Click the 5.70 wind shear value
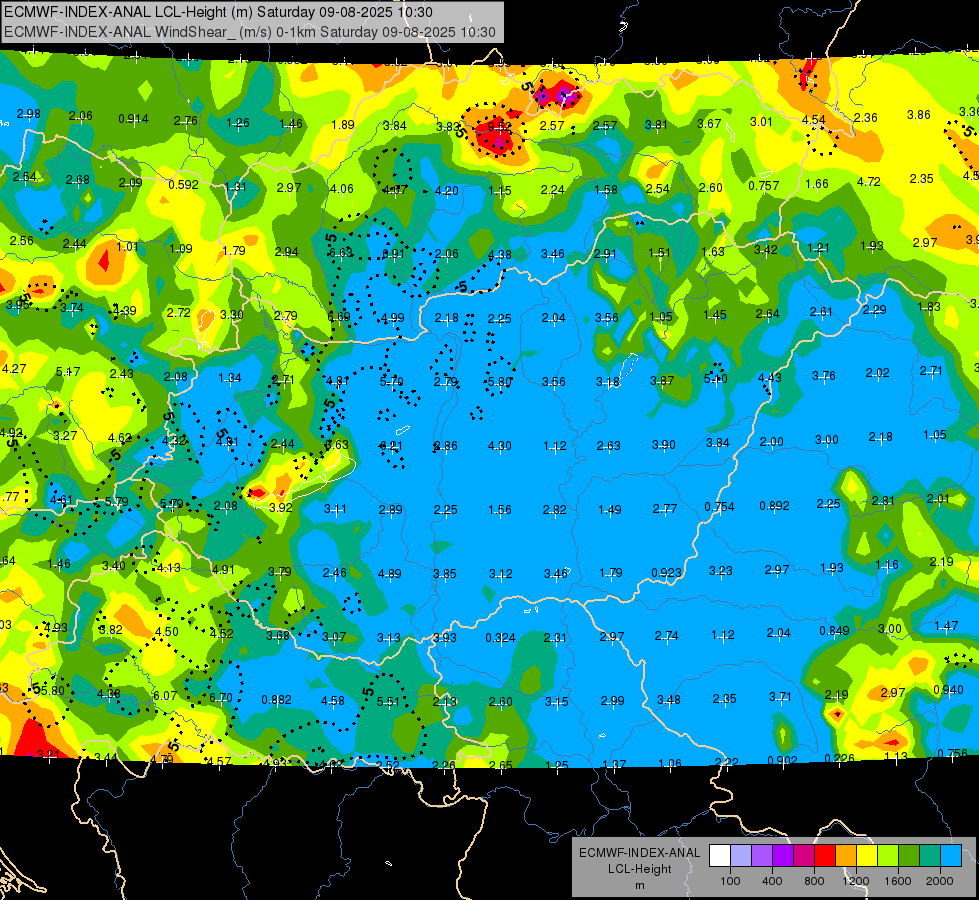This screenshot has width=979, height=900. (391, 381)
